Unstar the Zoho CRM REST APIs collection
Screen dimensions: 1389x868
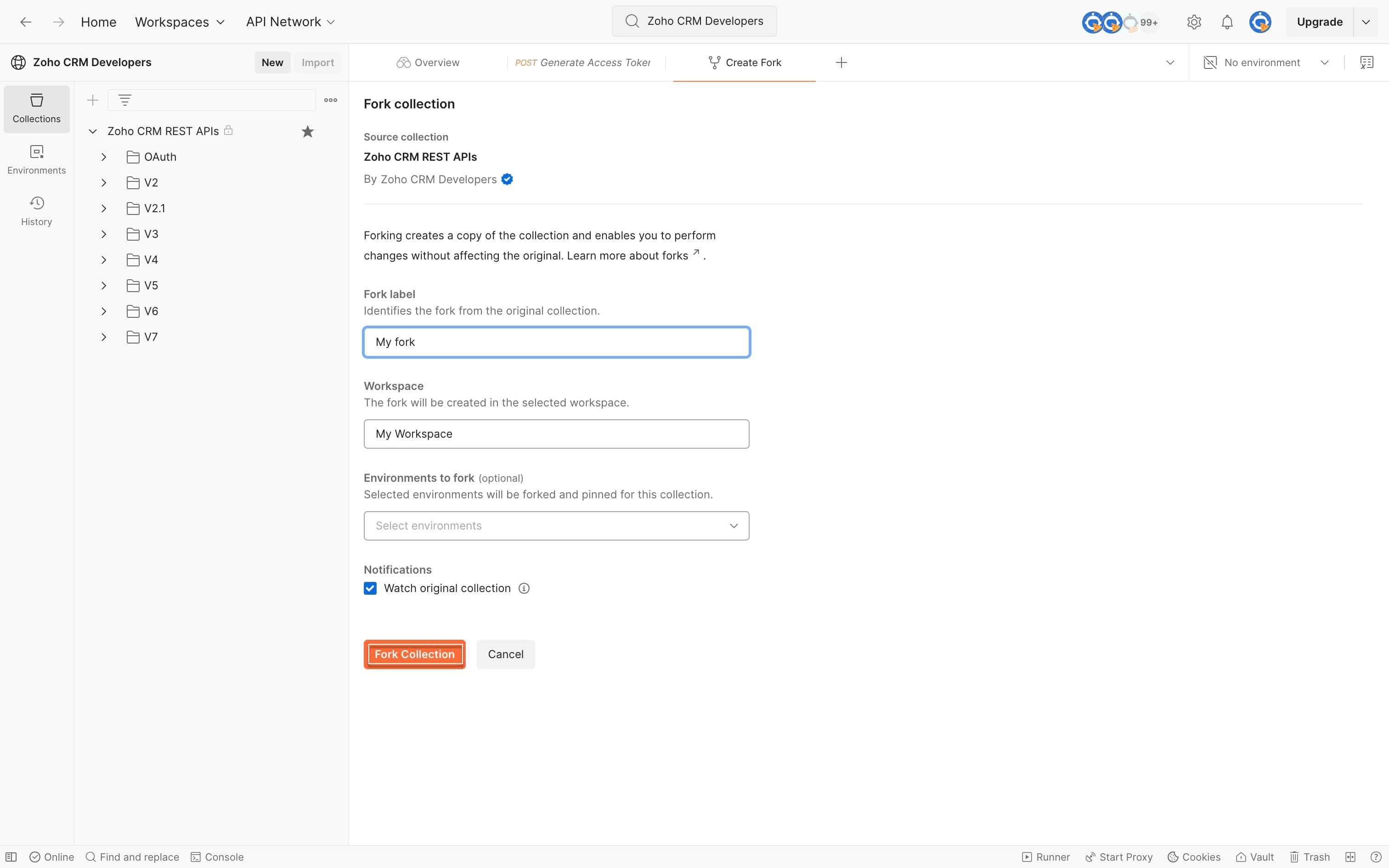pyautogui.click(x=308, y=131)
